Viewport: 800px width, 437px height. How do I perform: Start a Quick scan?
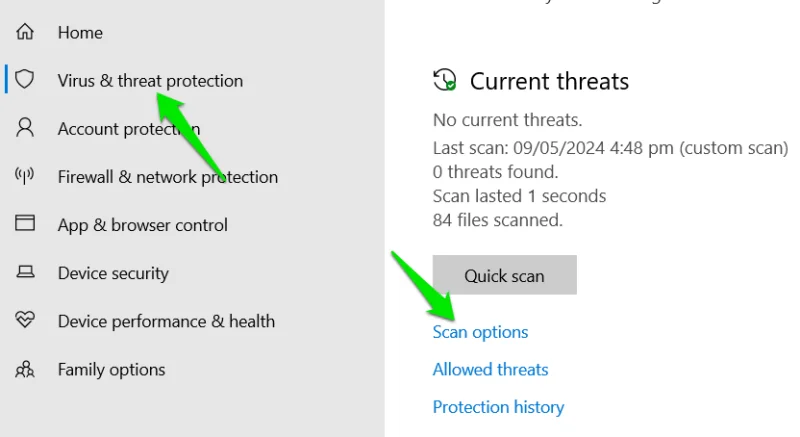[x=504, y=275]
